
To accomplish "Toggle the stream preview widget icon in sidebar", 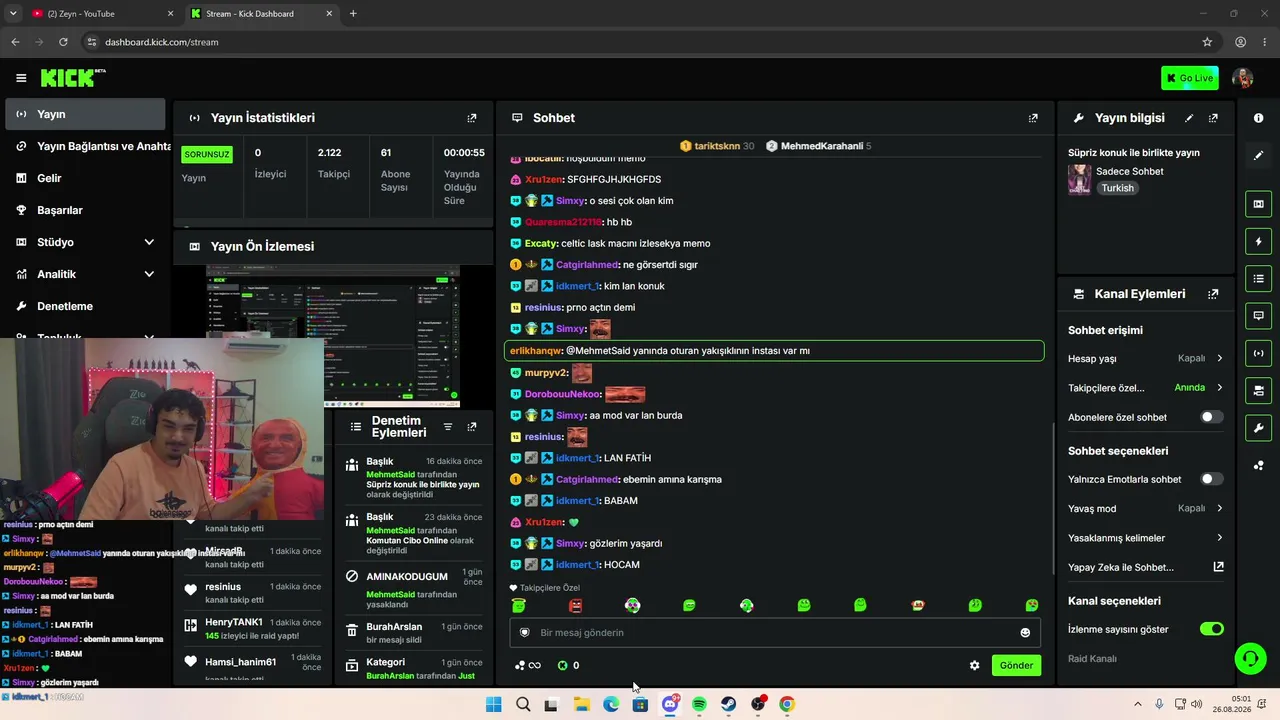I will coord(1258,204).
